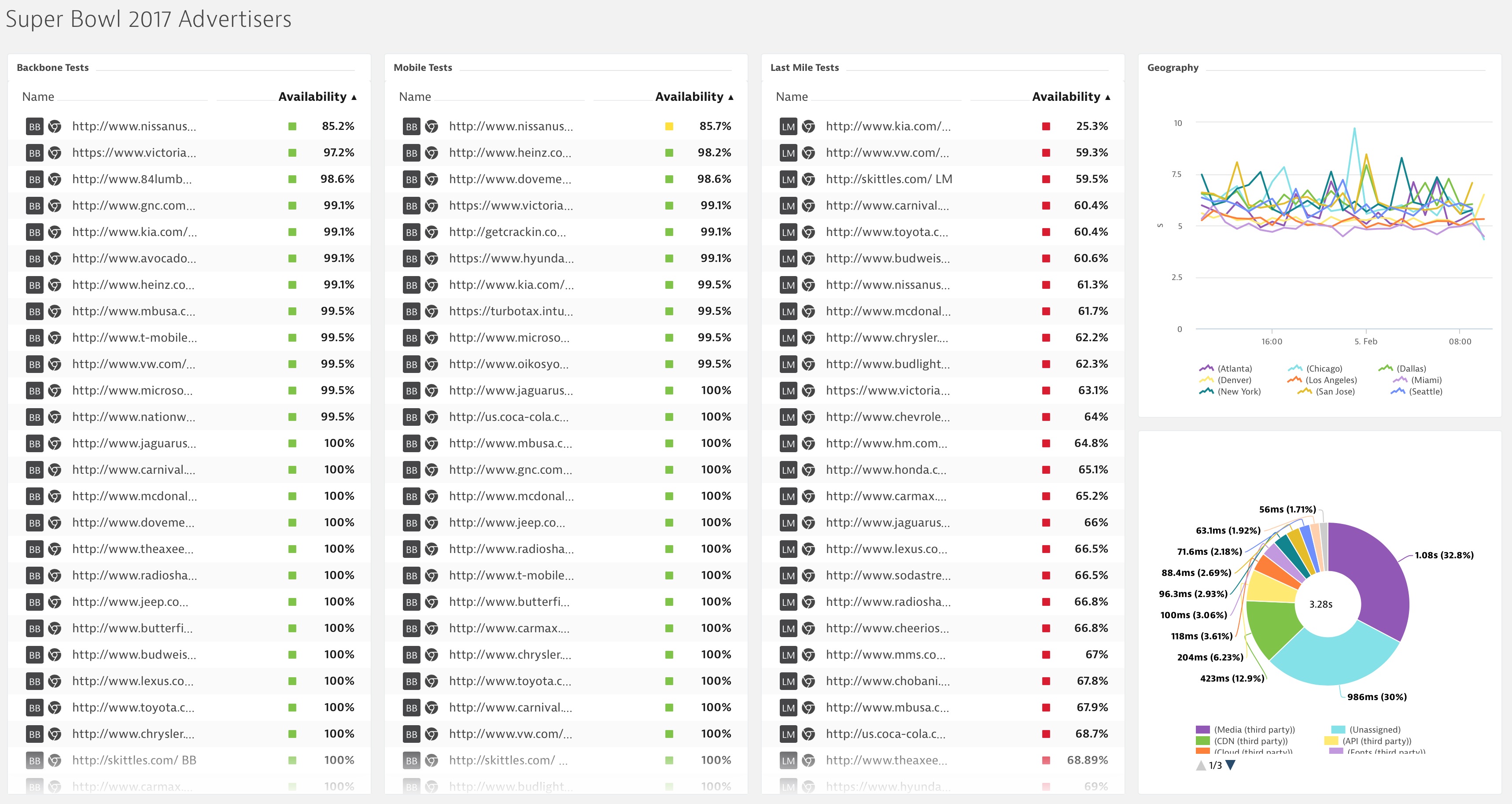The image size is (1512, 804).
Task: Sort Last Mile Tests by Availability column
Action: tap(1071, 97)
